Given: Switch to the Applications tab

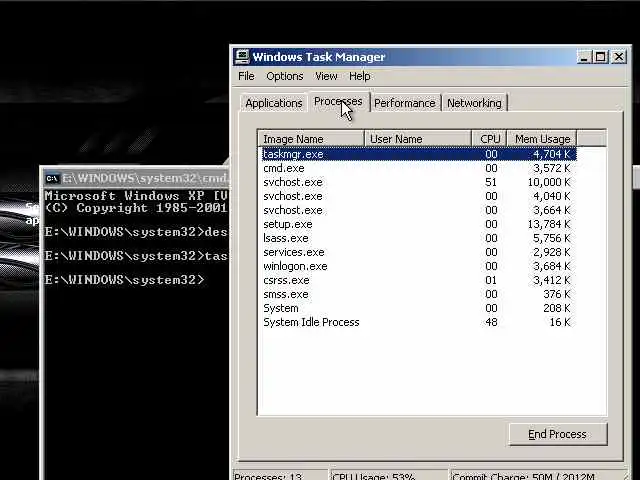Looking at the screenshot, I should [x=273, y=103].
